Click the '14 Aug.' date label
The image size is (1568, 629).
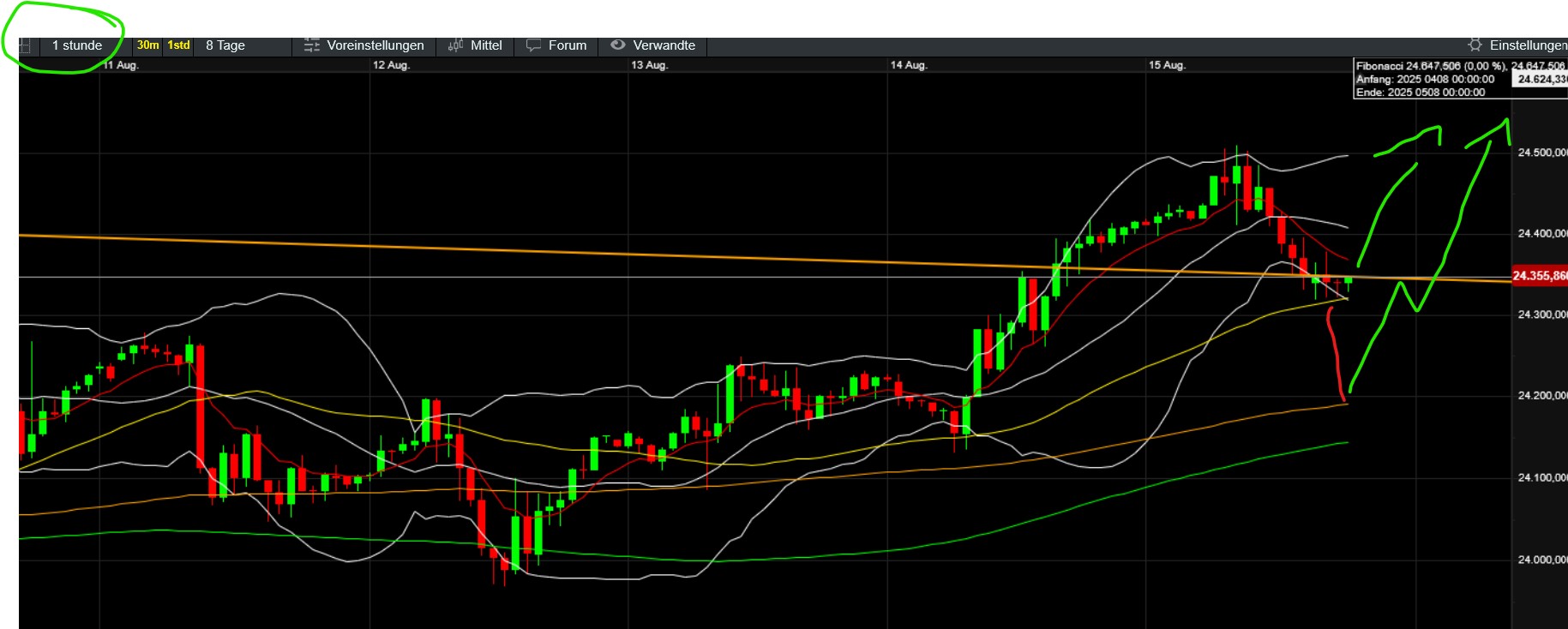click(x=909, y=65)
